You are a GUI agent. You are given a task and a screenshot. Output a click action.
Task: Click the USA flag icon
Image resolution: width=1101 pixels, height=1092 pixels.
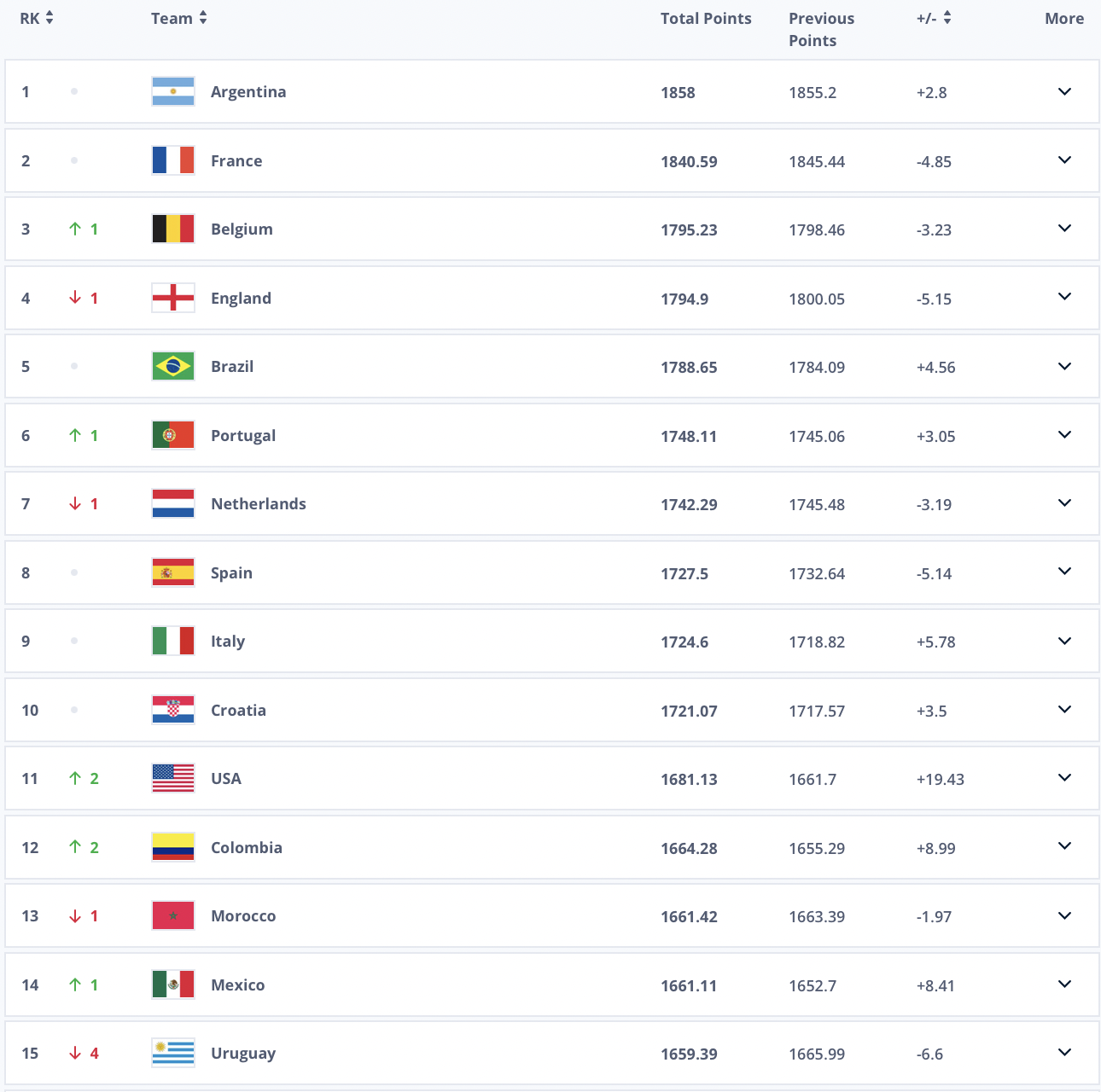(173, 778)
